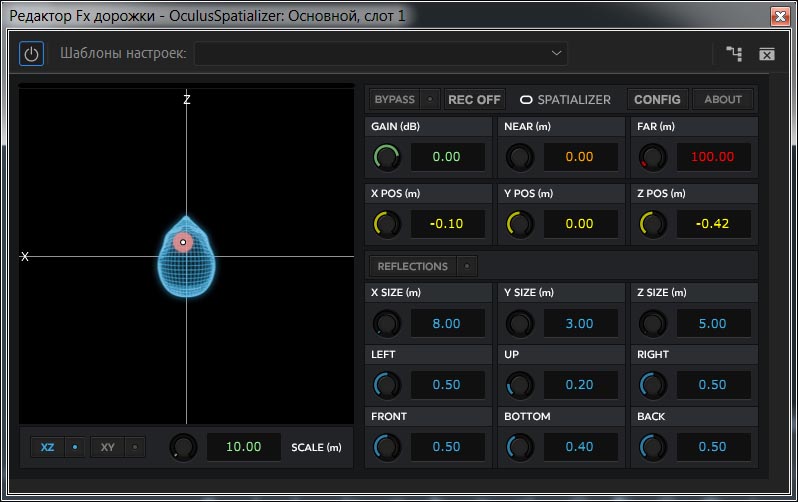Close the FX editor window

coord(780,16)
